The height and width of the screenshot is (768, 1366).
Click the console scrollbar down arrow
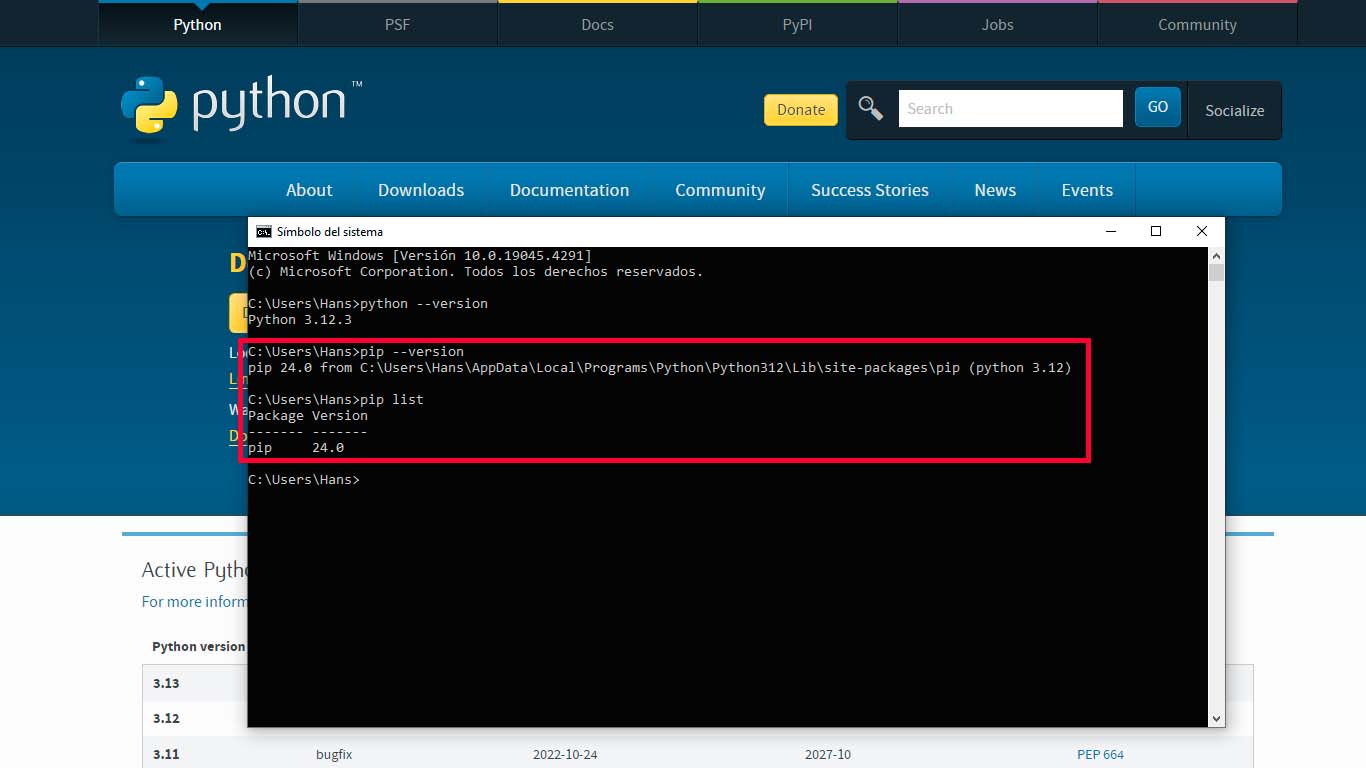pos(1216,718)
